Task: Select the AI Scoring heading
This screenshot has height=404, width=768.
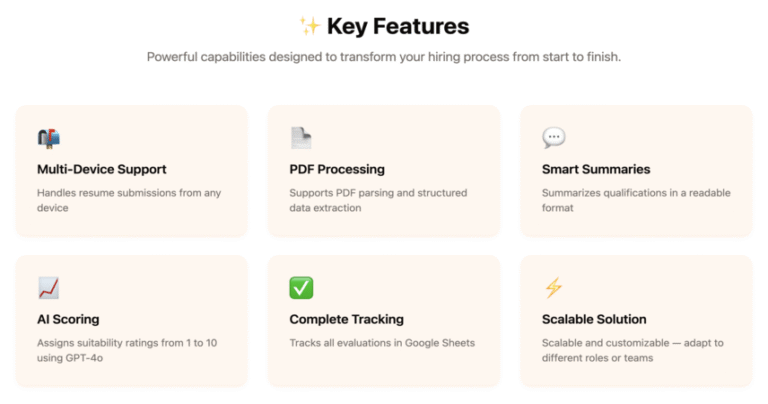Action: [x=68, y=319]
